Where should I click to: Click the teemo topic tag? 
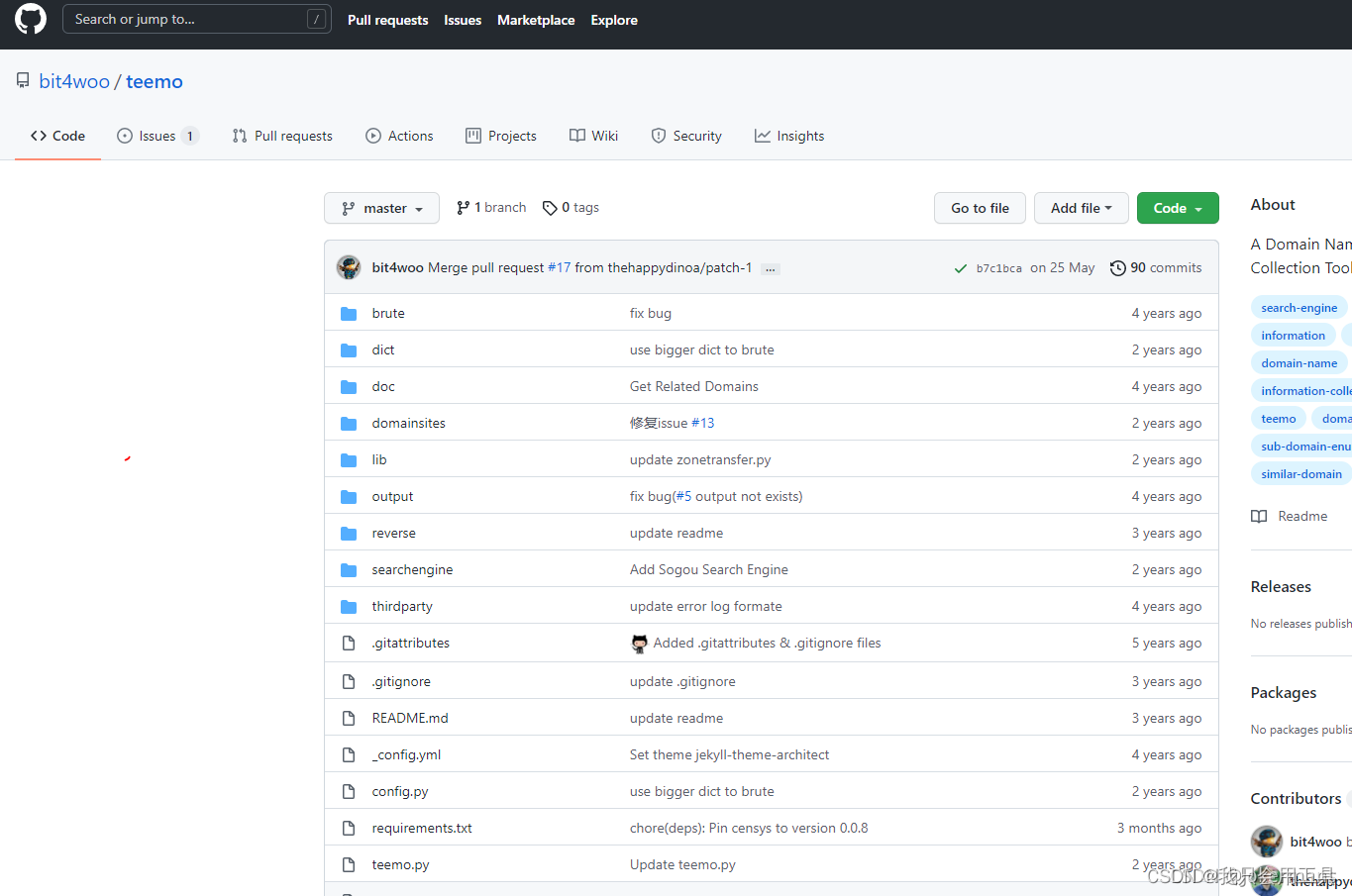pyautogui.click(x=1278, y=419)
